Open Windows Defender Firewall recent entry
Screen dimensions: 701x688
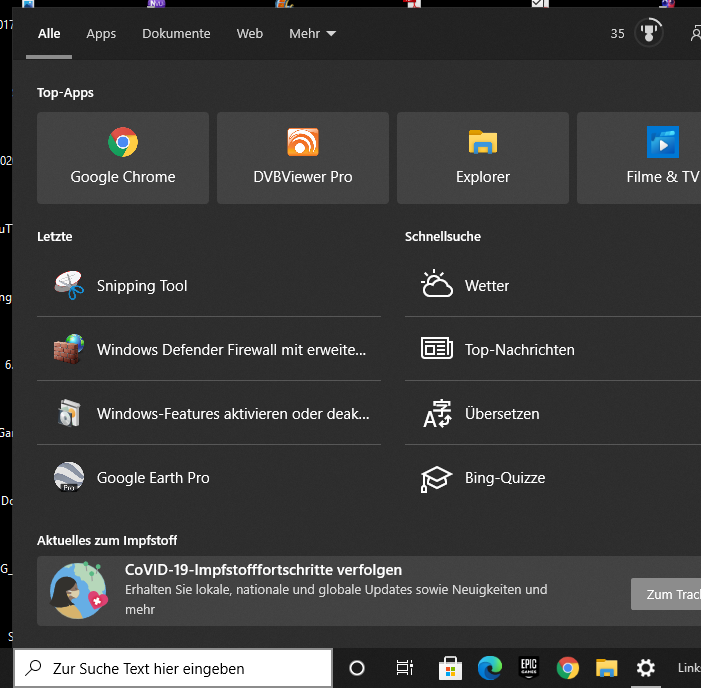tap(209, 349)
